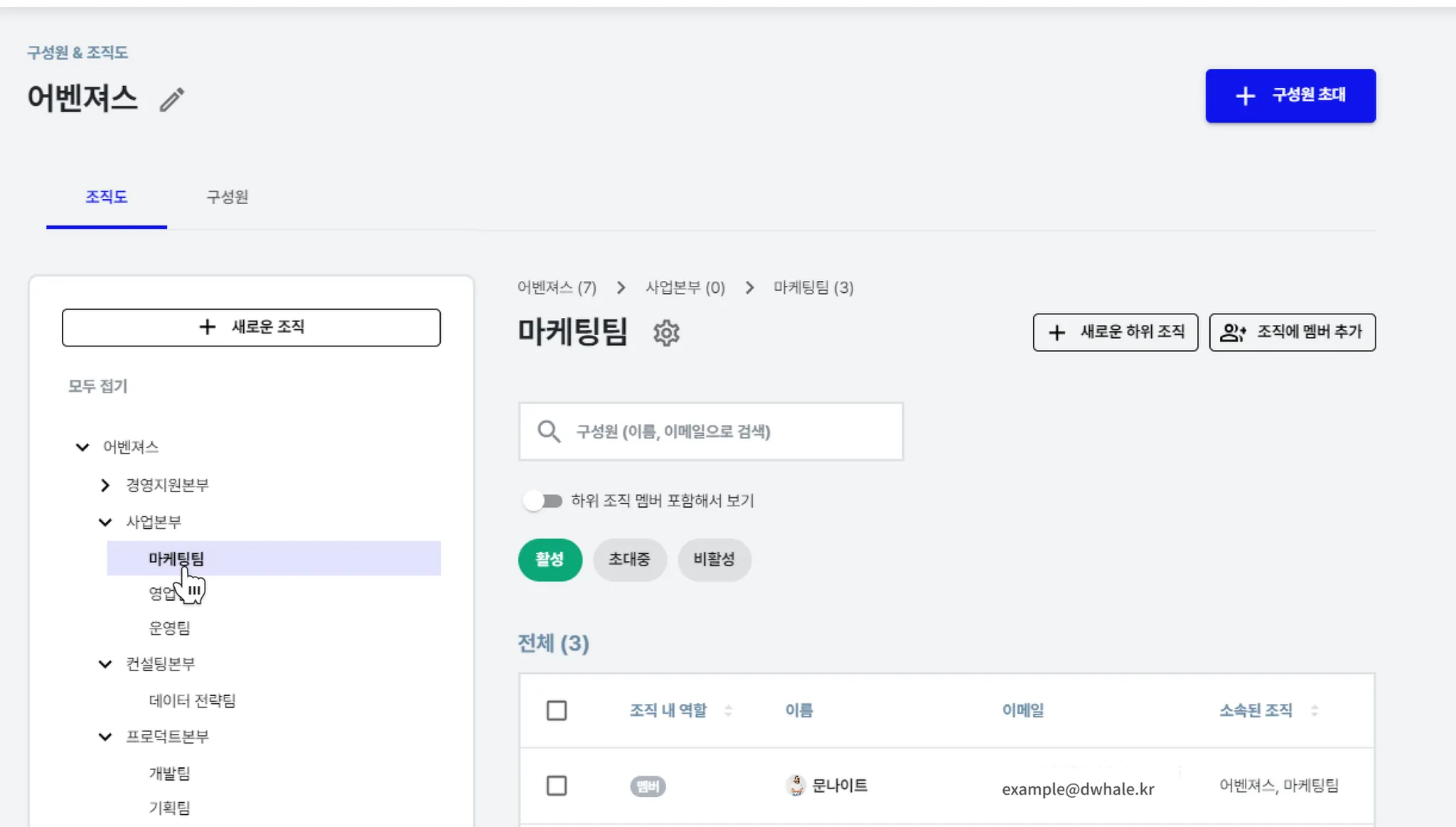Image resolution: width=1456 pixels, height=827 pixels.
Task: Toggle 하위 조직 멤버 포함해서 보기 switch
Action: 543,501
